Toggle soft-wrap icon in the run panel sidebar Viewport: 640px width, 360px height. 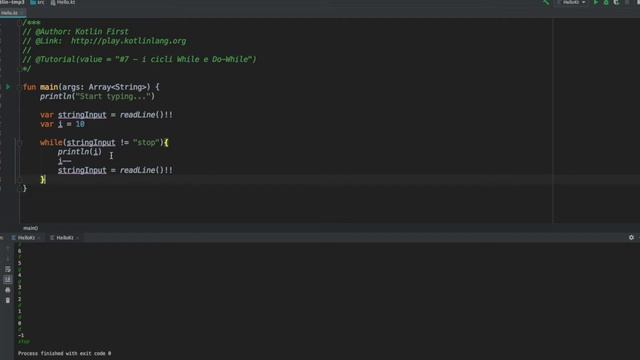(x=8, y=269)
